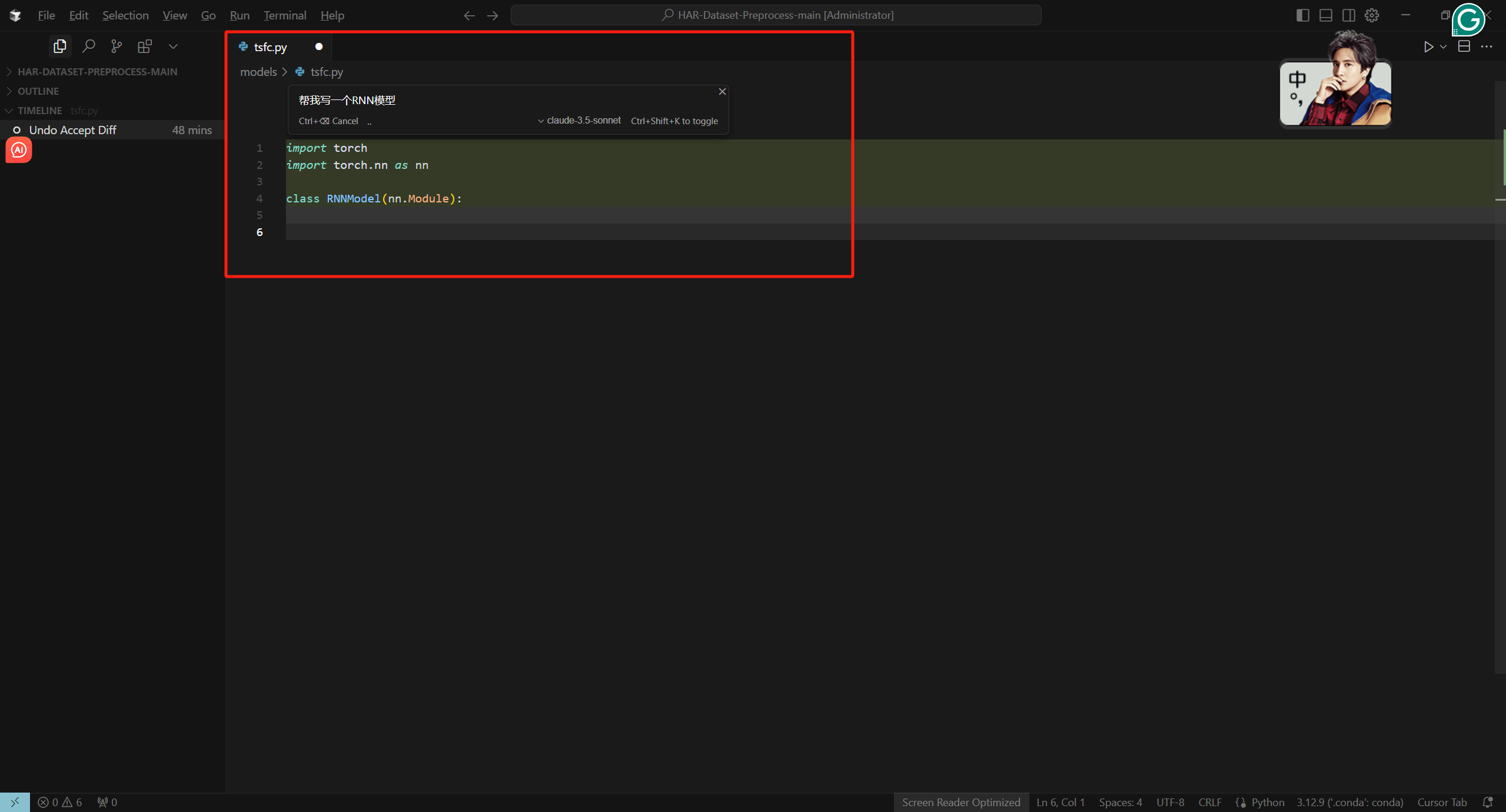Open the Terminal menu

click(284, 15)
